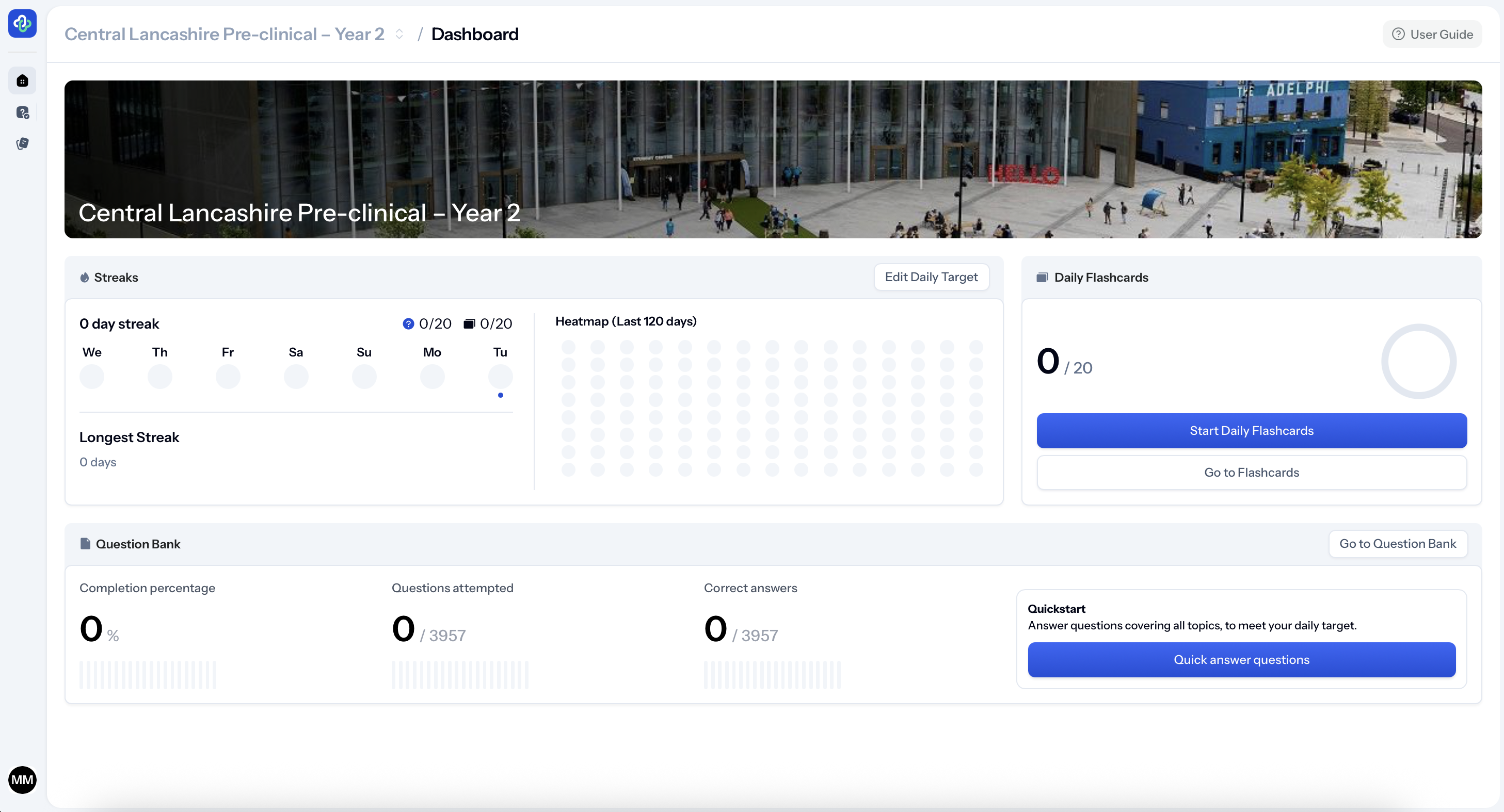Click the Daily Flashcards header icon

coord(1042,277)
